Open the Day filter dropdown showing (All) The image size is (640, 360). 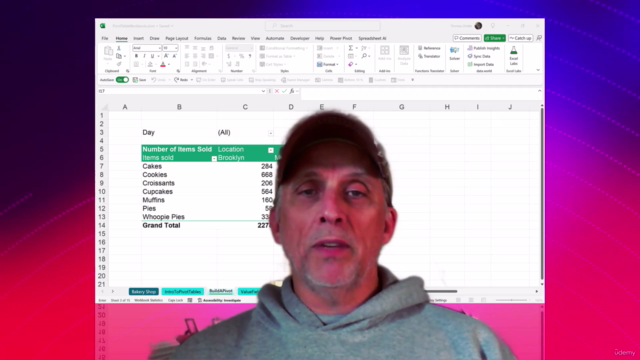coord(271,133)
